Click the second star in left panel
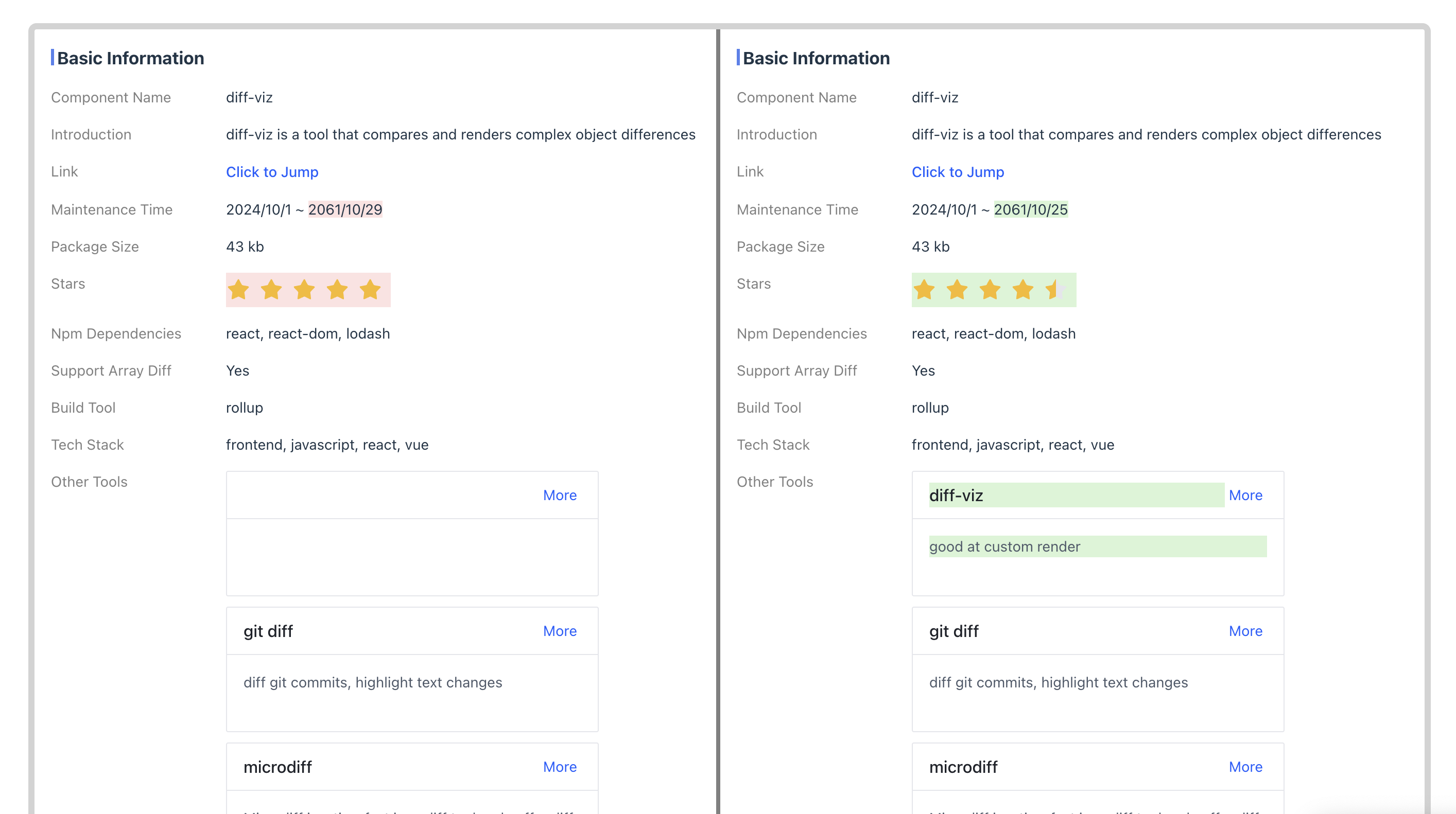This screenshot has height=814, width=1456. (271, 290)
